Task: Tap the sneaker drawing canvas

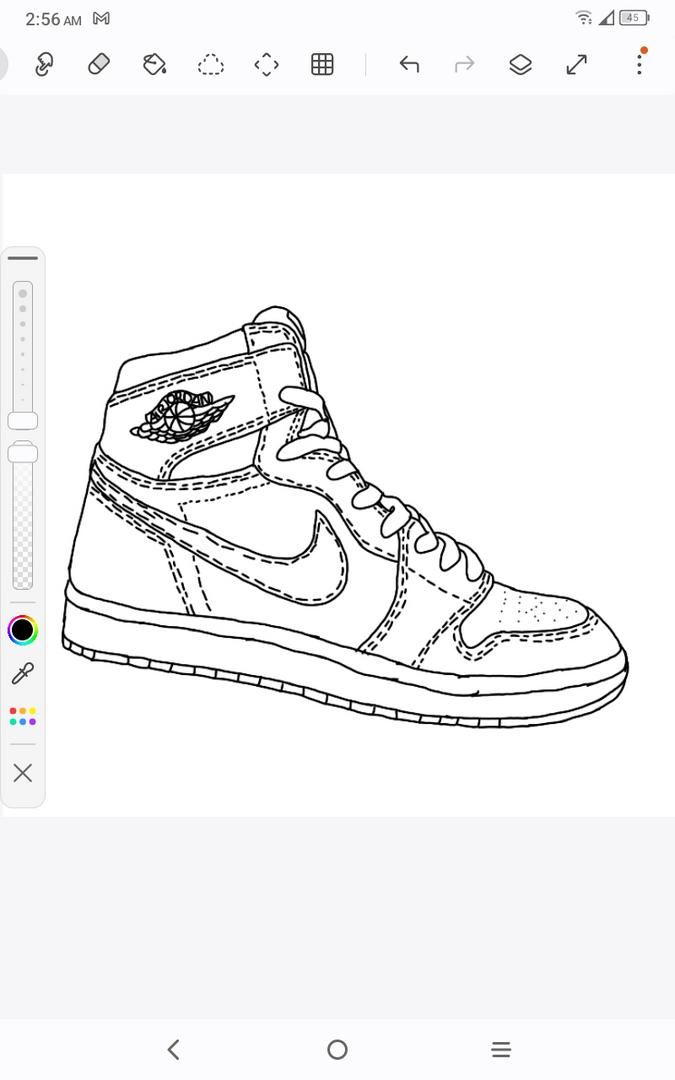Action: pos(339,495)
